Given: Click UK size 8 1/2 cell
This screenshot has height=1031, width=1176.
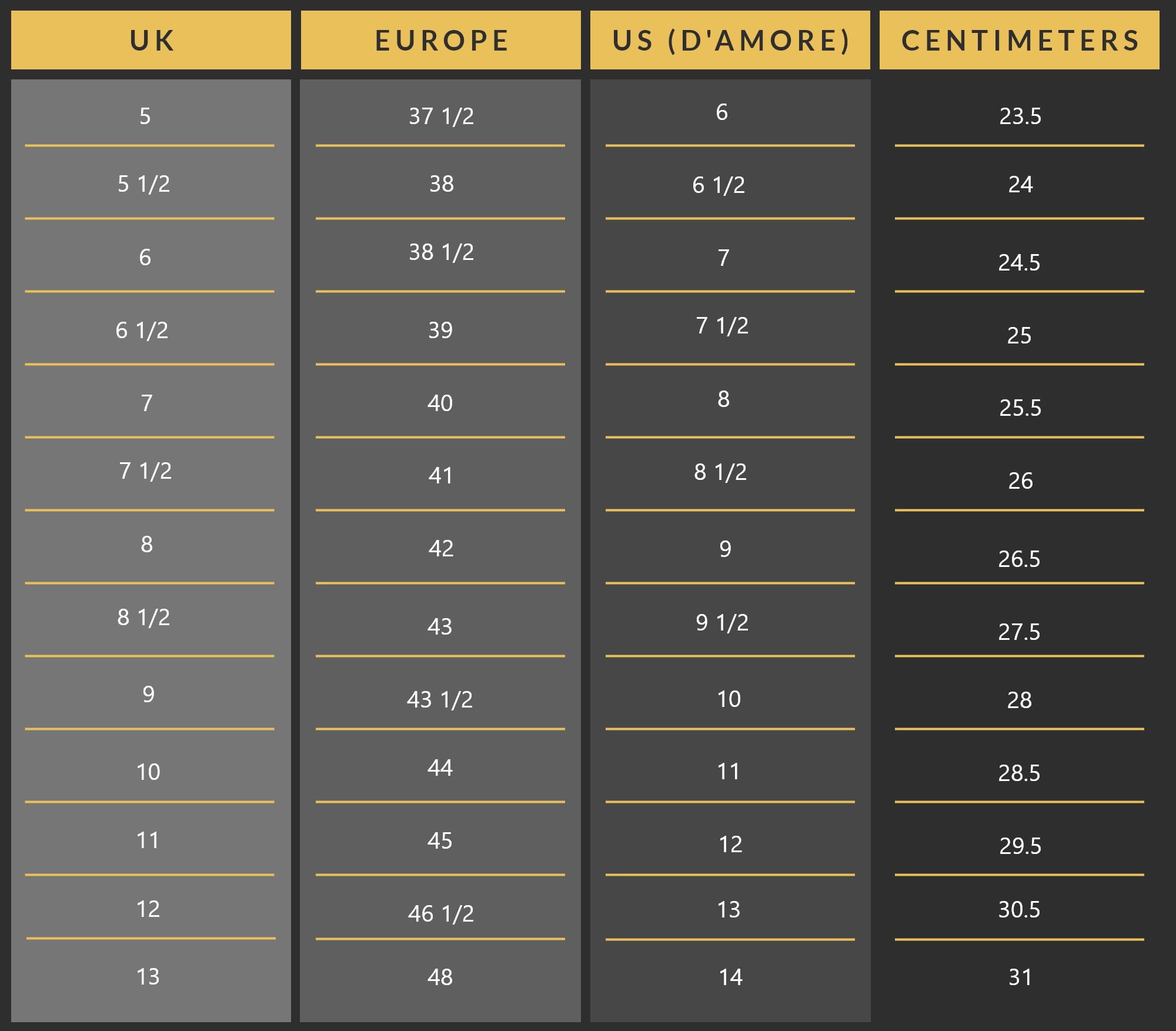Looking at the screenshot, I should tap(144, 617).
